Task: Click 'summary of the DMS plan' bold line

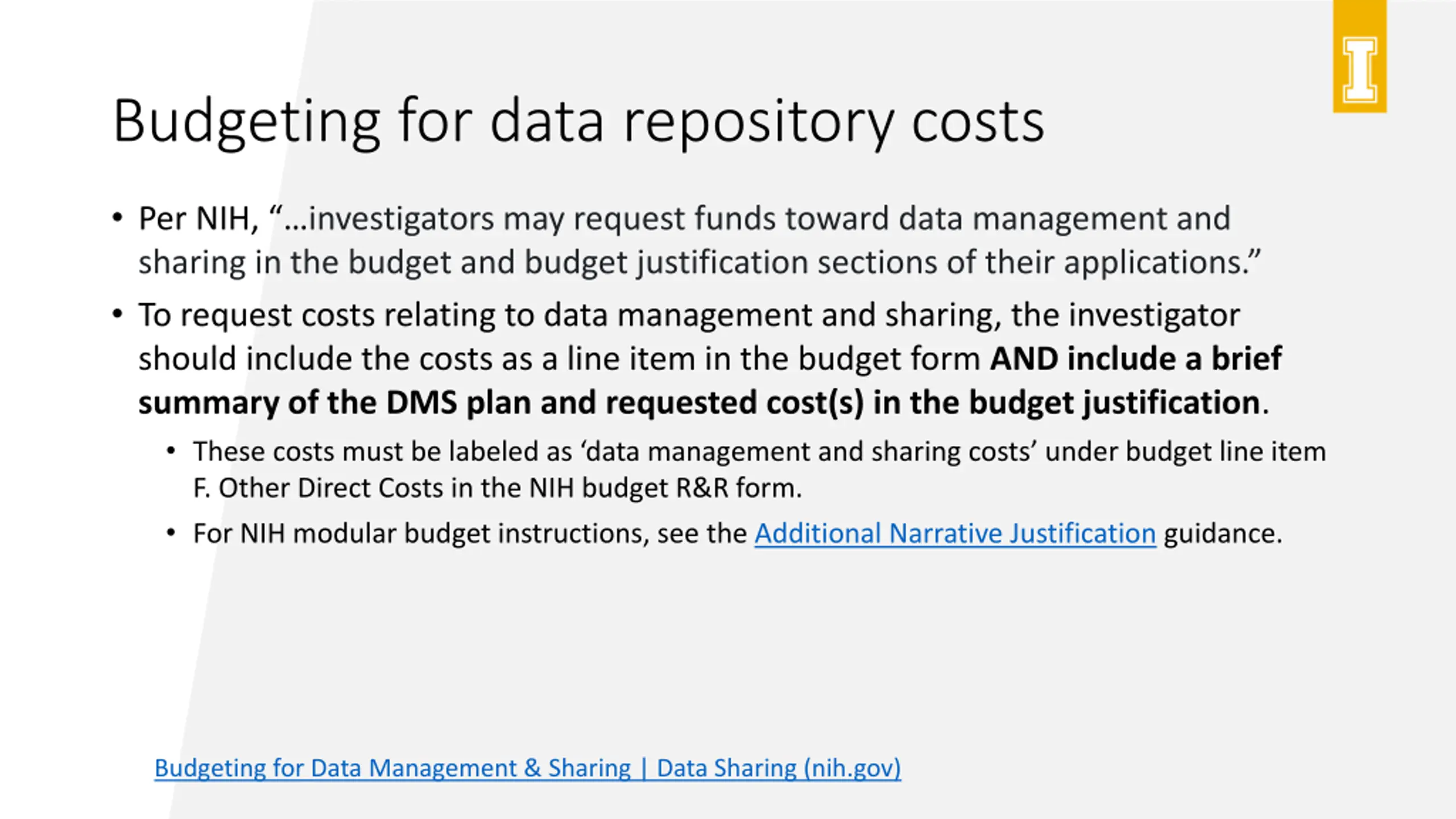Action: [x=704, y=403]
